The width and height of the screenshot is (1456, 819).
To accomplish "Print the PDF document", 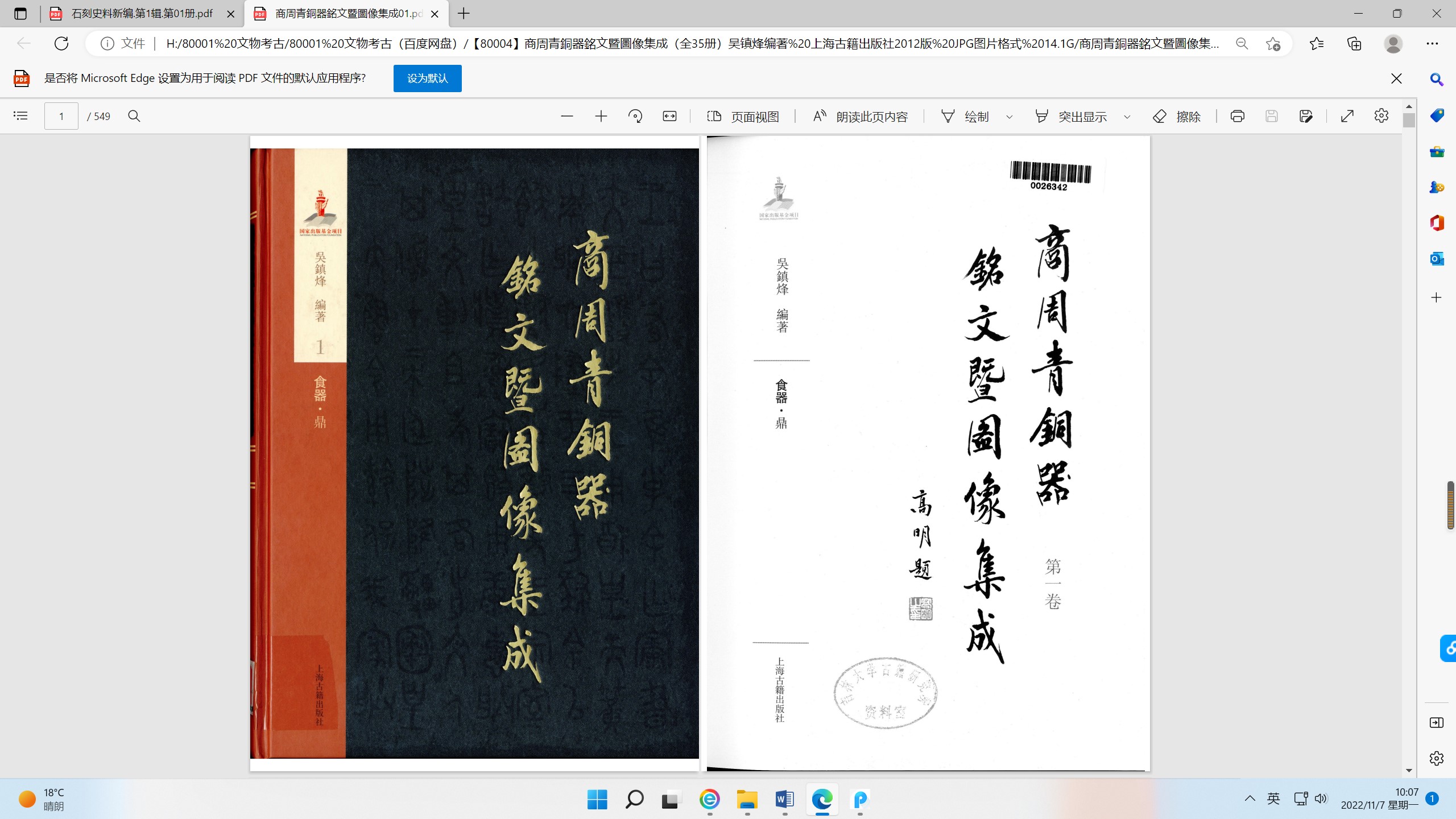I will [x=1237, y=117].
